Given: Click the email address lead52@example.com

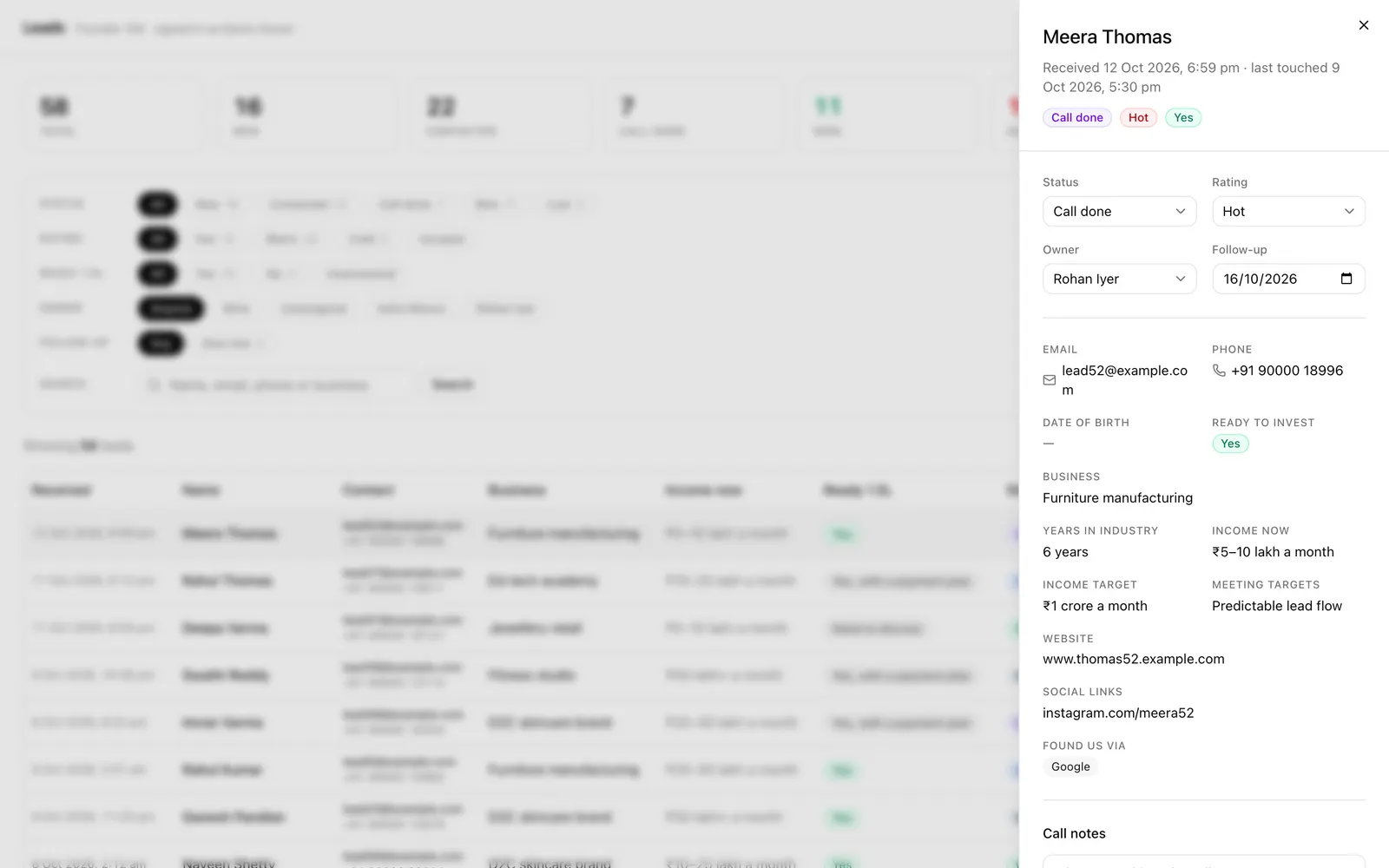Looking at the screenshot, I should 1124,380.
